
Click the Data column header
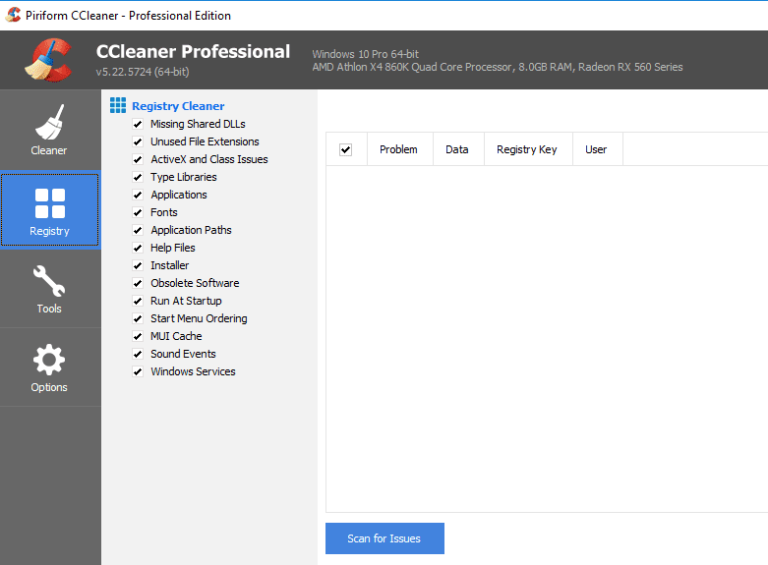click(x=457, y=150)
